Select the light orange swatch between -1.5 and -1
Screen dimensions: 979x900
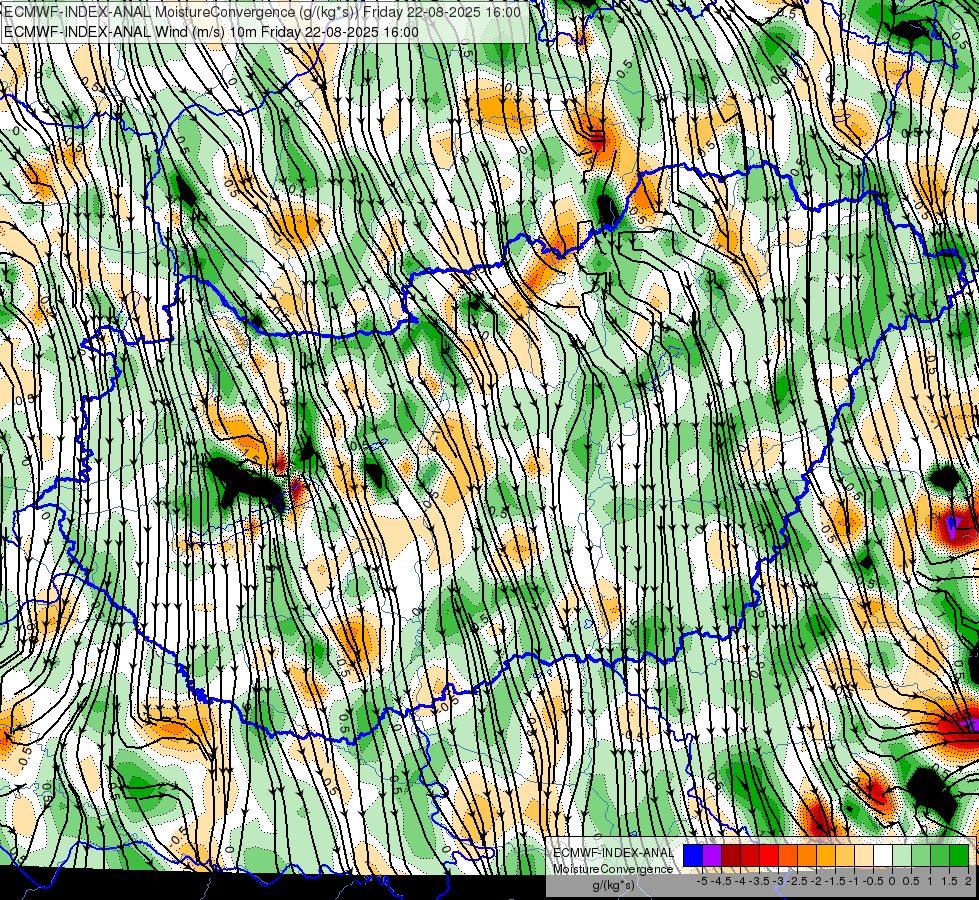845,856
